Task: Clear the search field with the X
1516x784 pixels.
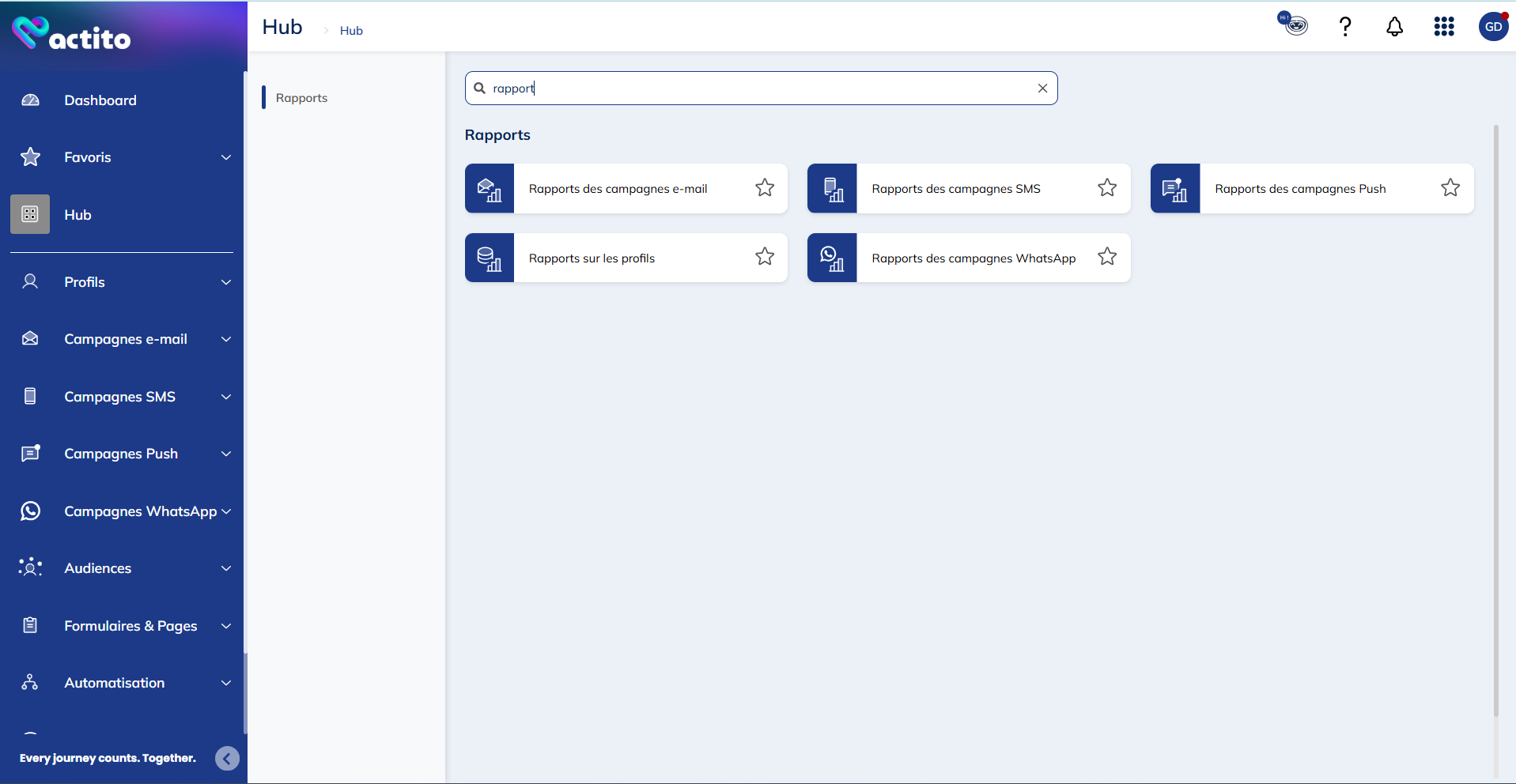Action: [x=1042, y=89]
